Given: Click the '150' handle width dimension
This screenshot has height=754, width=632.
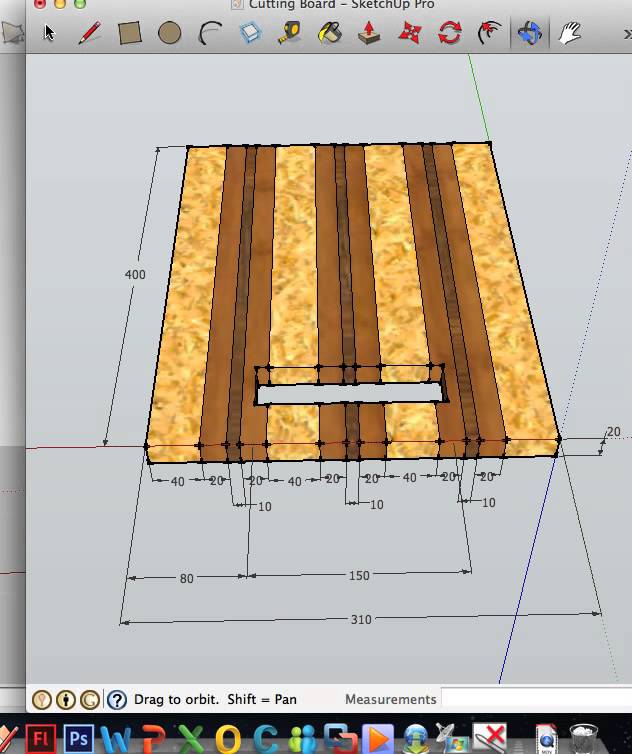Looking at the screenshot, I should (359, 576).
